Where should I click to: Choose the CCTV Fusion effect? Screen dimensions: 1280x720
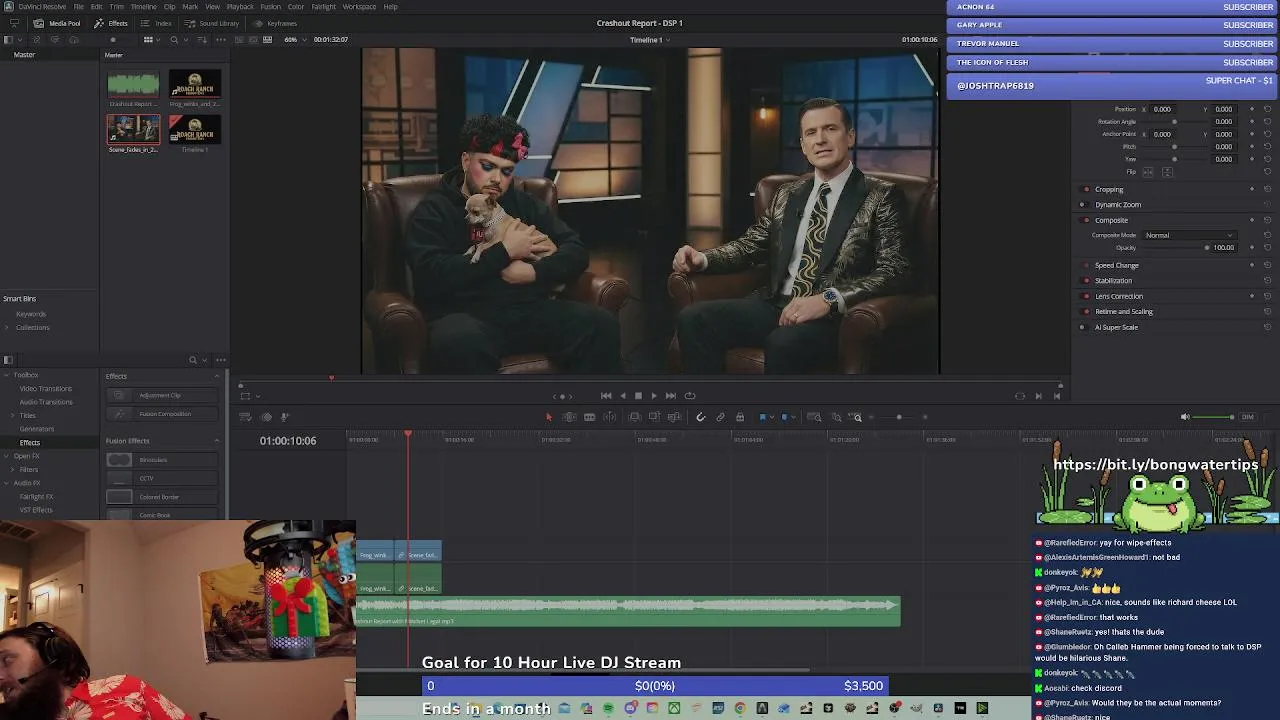click(162, 478)
